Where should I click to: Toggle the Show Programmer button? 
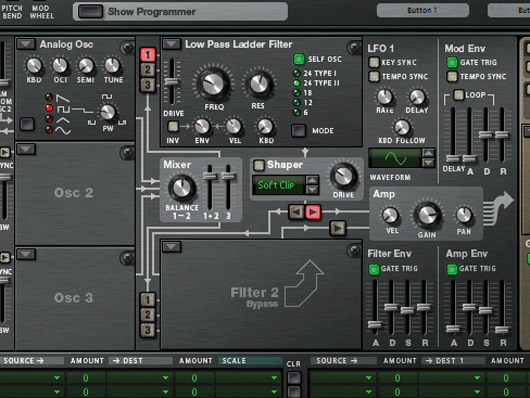(x=90, y=11)
